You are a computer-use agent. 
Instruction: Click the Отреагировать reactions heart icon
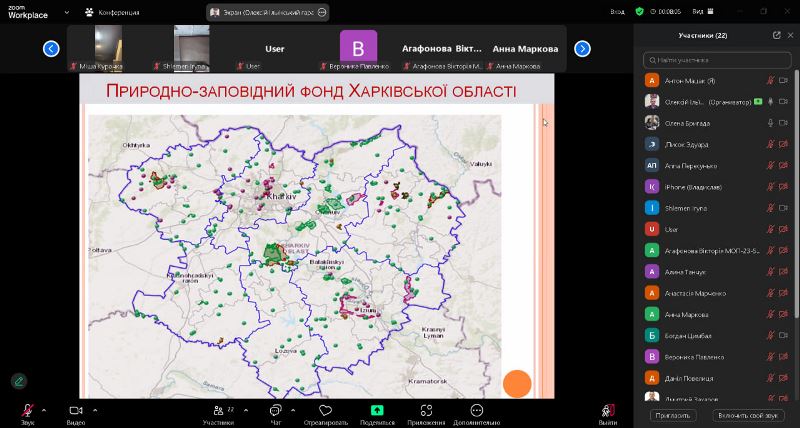click(325, 411)
